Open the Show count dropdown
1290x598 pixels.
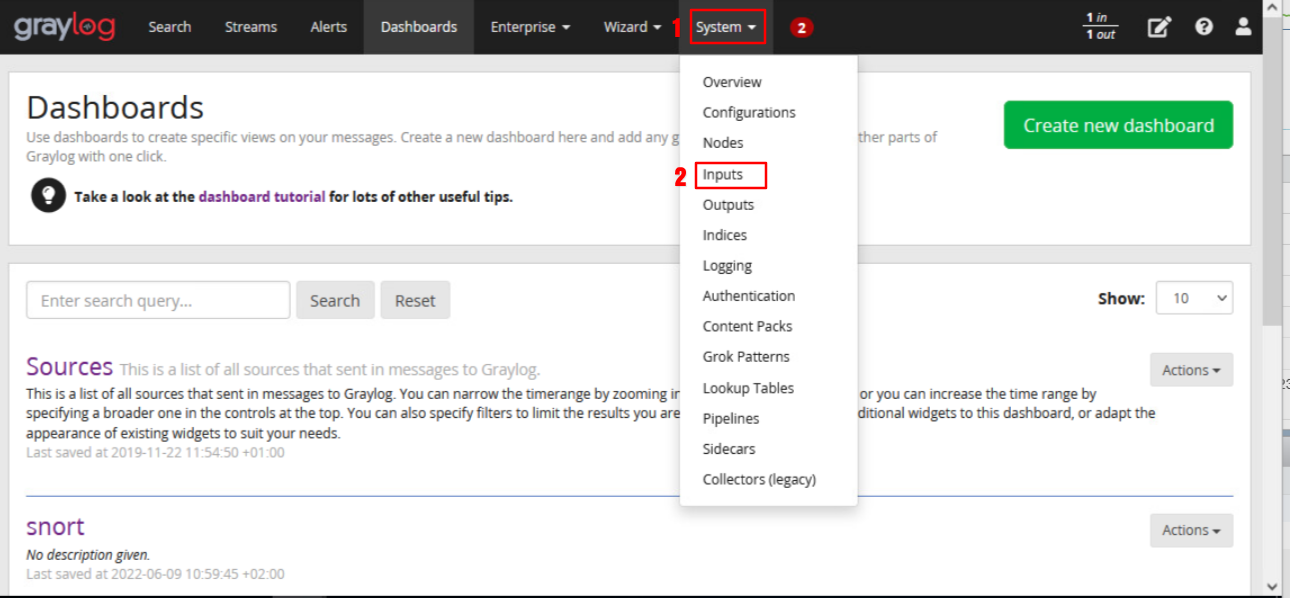pyautogui.click(x=1194, y=298)
